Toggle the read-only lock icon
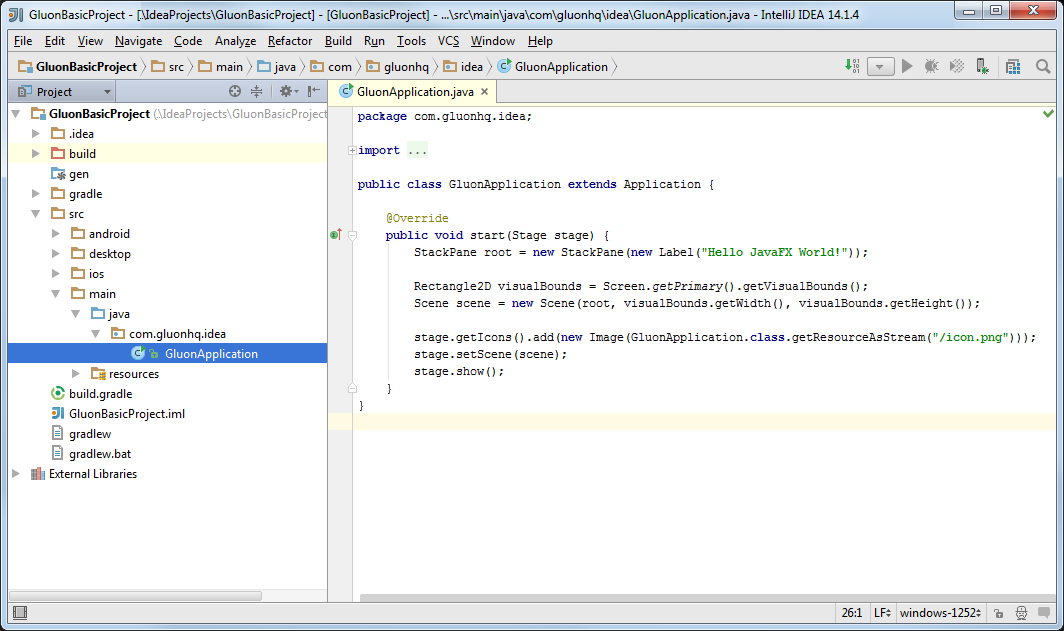 coord(999,613)
